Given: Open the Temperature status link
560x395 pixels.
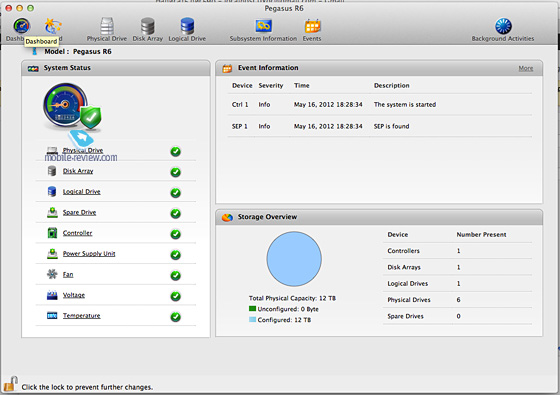Looking at the screenshot, I should pos(81,316).
